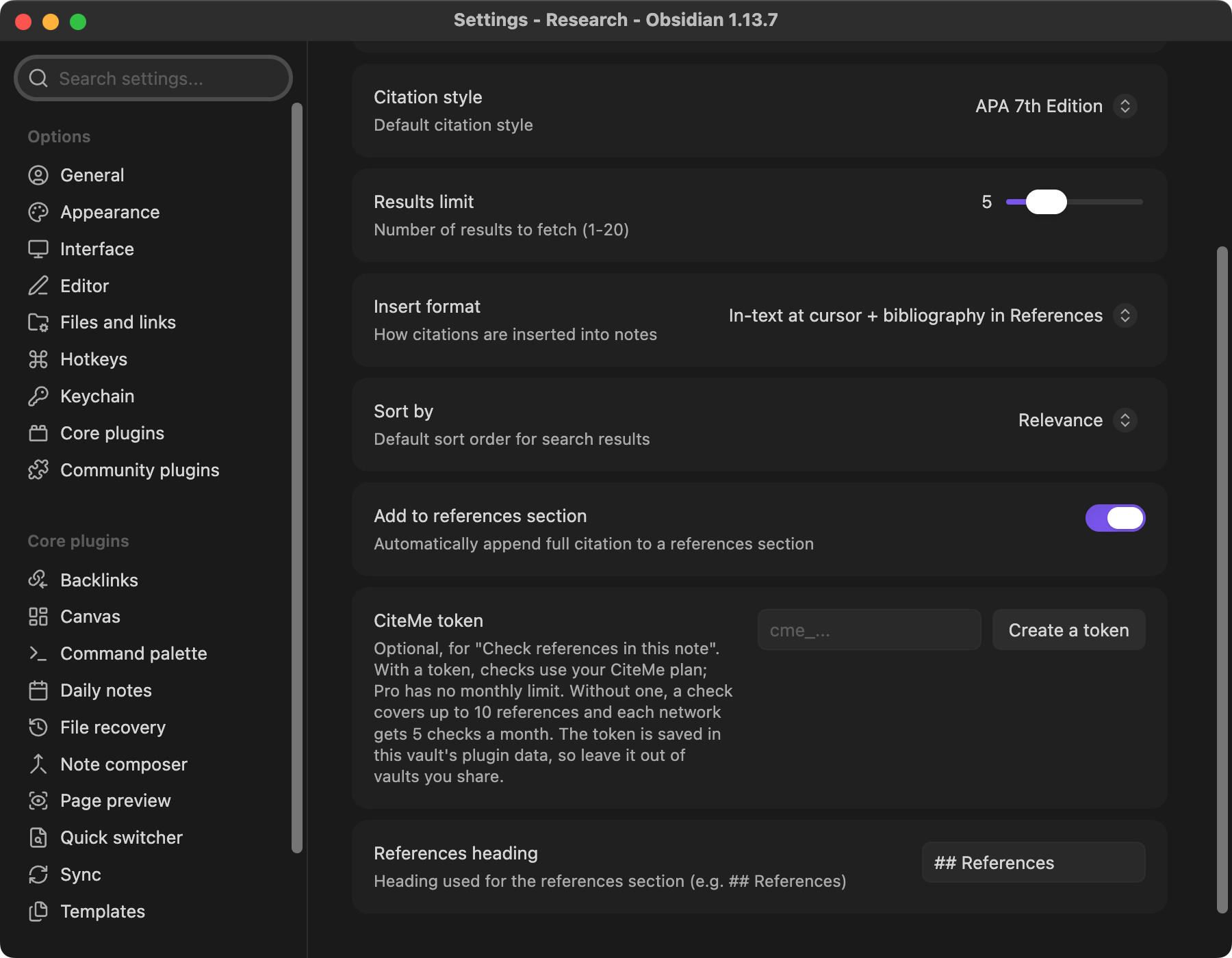Click the Templates copy icon
The image size is (1232, 958).
pyautogui.click(x=38, y=911)
